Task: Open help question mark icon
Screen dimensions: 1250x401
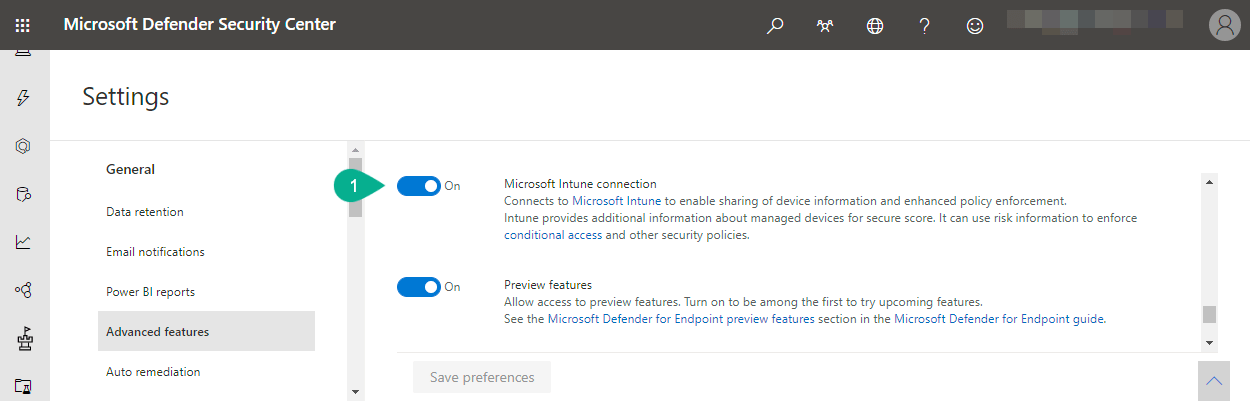Action: click(x=925, y=26)
